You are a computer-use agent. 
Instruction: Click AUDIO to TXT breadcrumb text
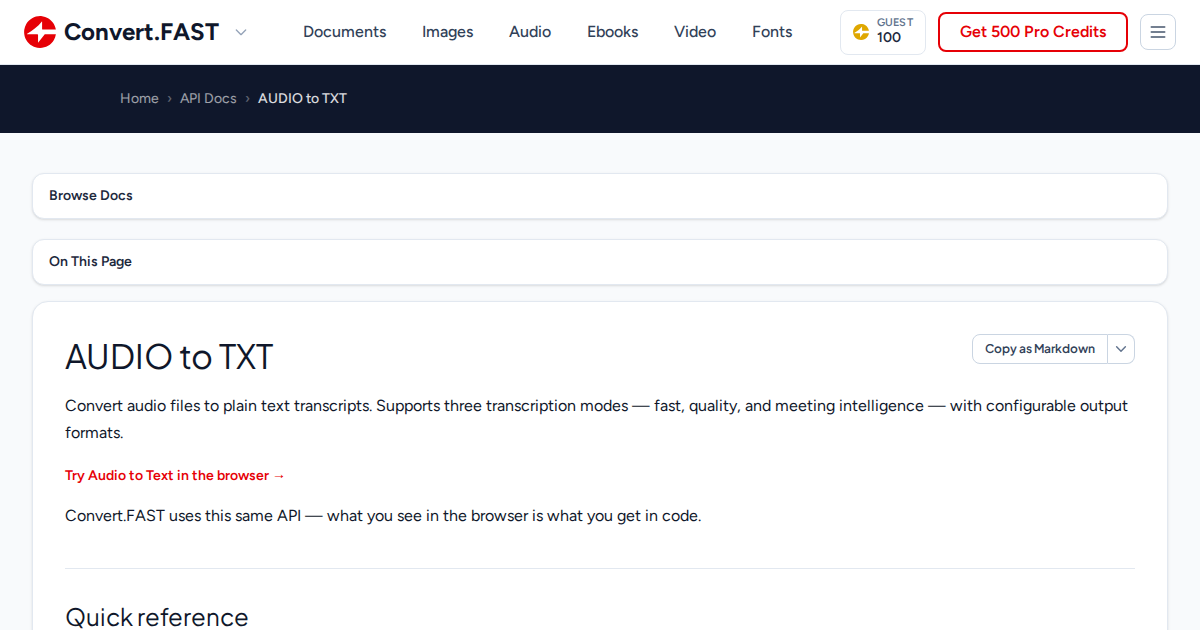tap(302, 98)
